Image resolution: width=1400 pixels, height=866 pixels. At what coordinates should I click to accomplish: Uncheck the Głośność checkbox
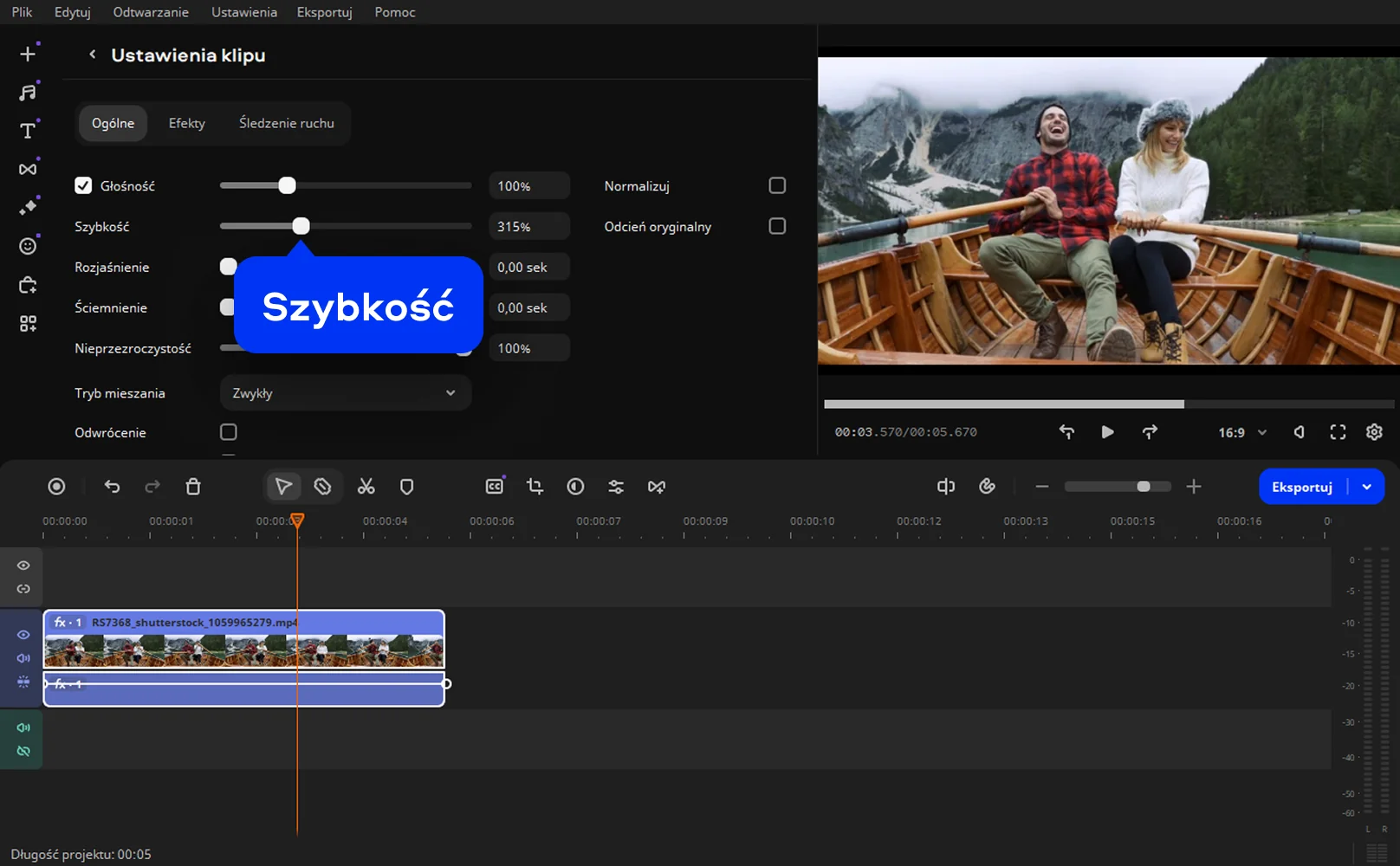(83, 185)
